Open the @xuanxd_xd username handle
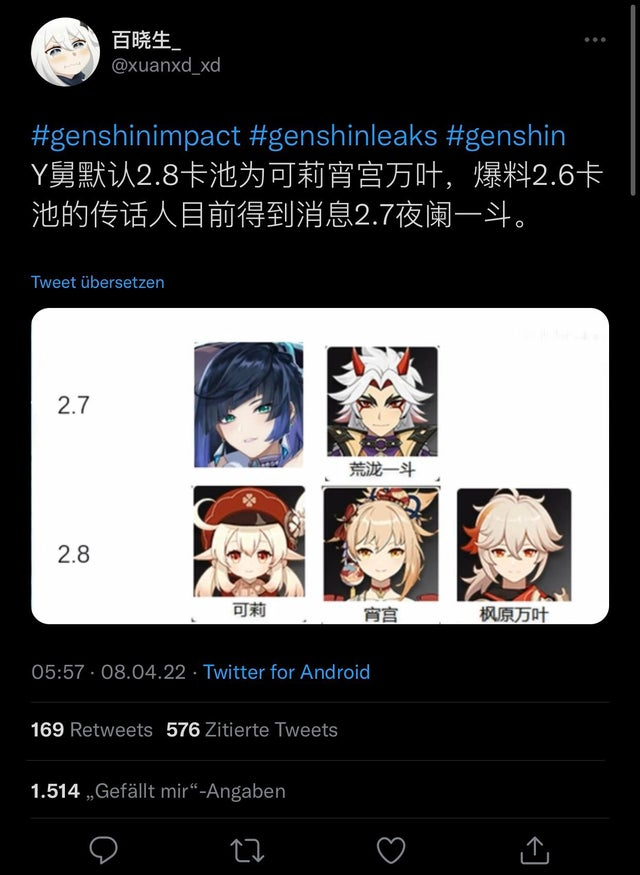 pyautogui.click(x=166, y=65)
